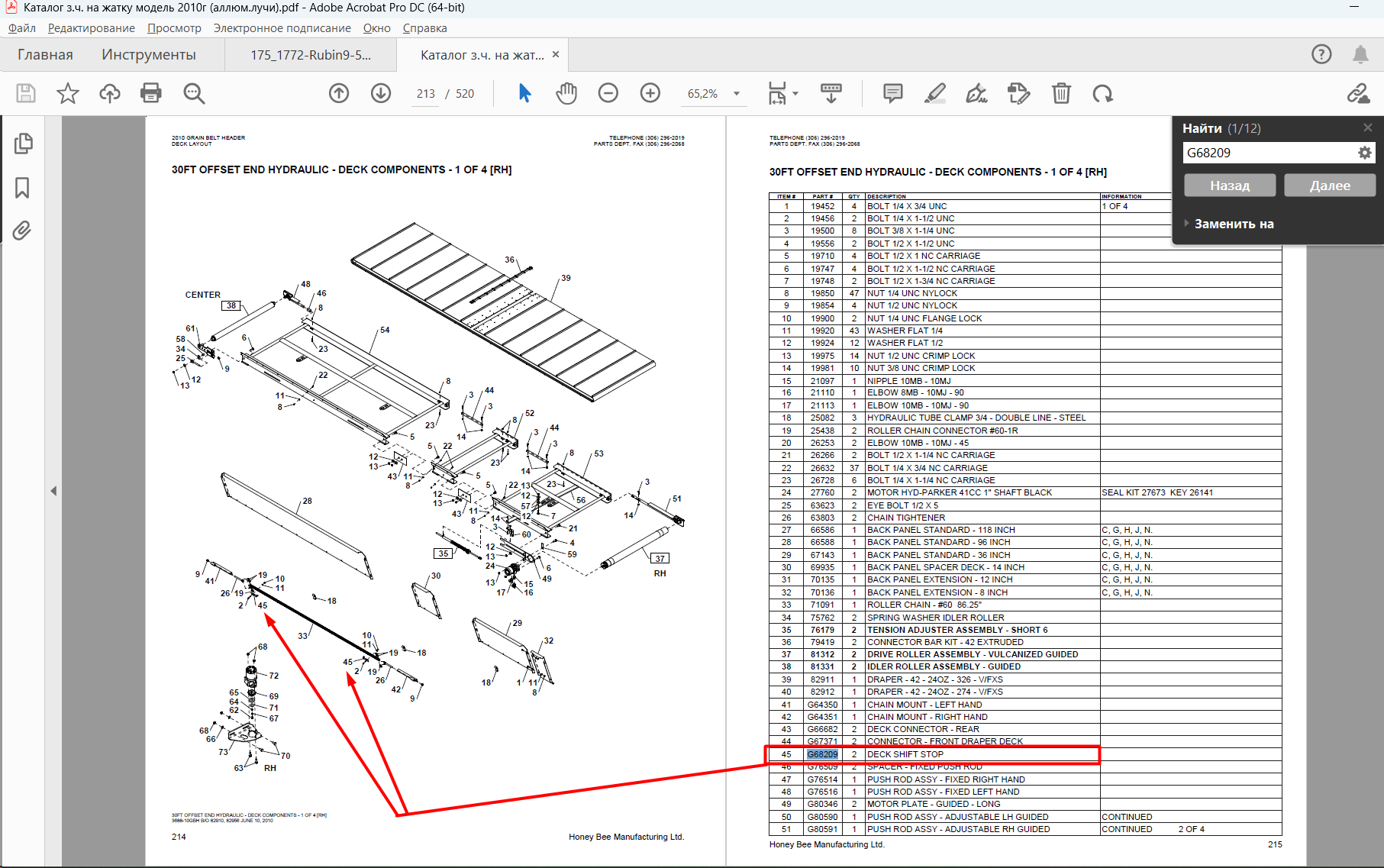Click CHAIN TIGHTENER description

click(x=905, y=518)
